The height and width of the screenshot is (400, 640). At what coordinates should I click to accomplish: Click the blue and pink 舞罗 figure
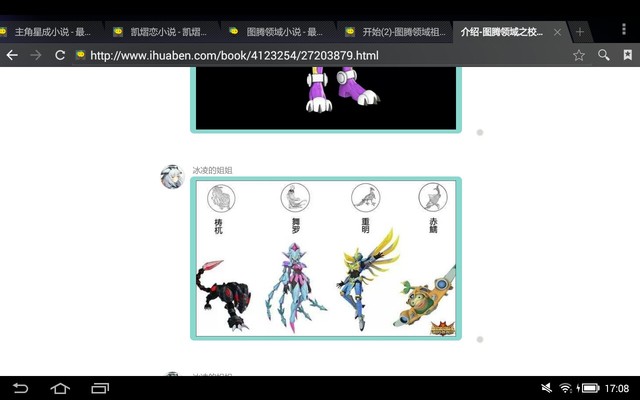point(295,287)
